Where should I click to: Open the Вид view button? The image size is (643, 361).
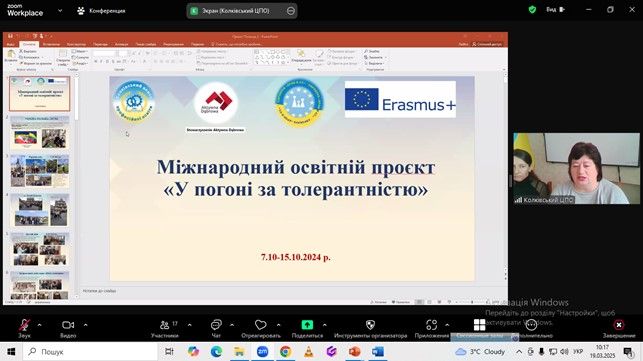click(x=556, y=9)
